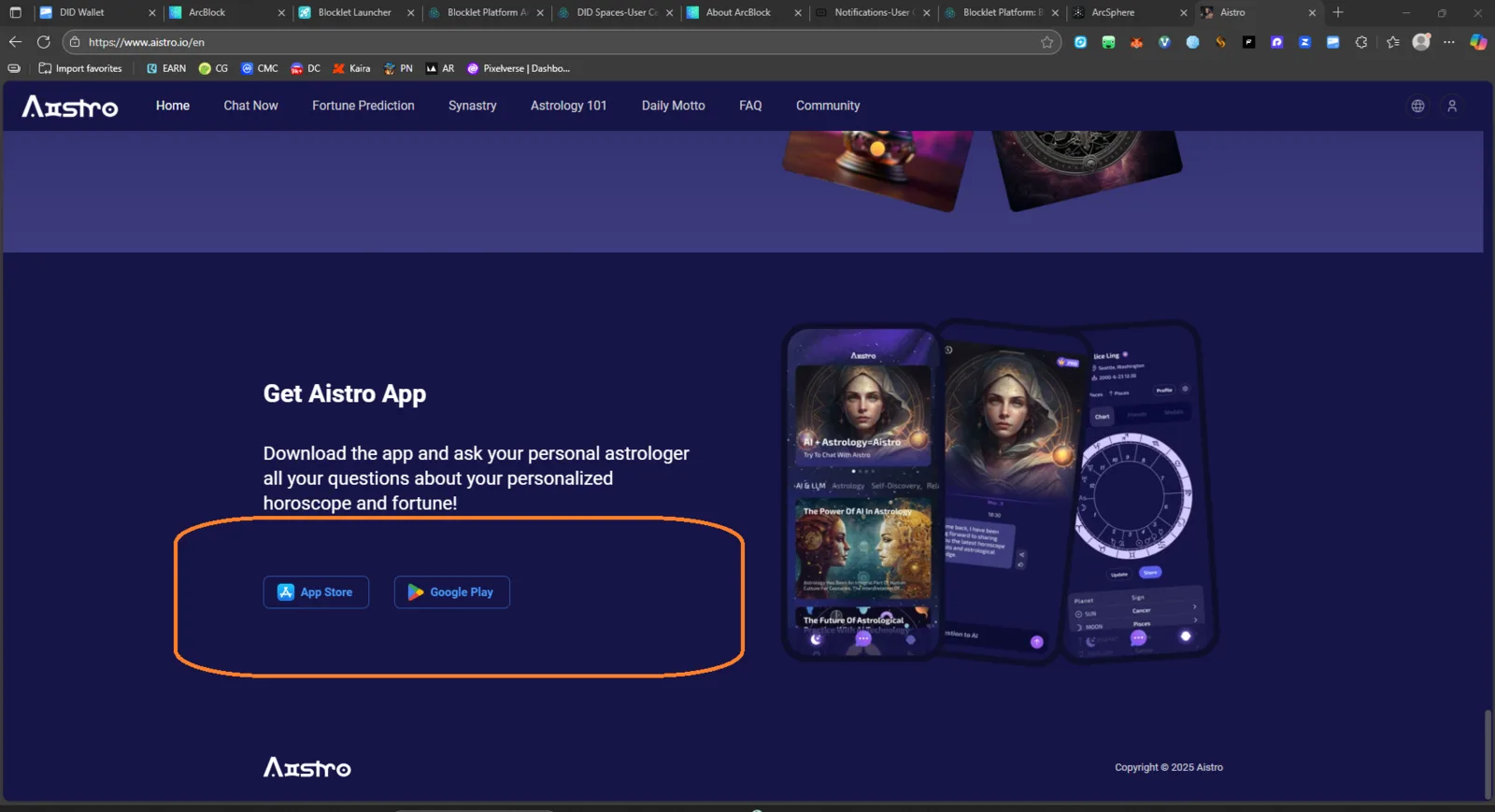Screen dimensions: 1495x812
Task: Click the page vertical scrollbar thumb
Action: (1487, 754)
